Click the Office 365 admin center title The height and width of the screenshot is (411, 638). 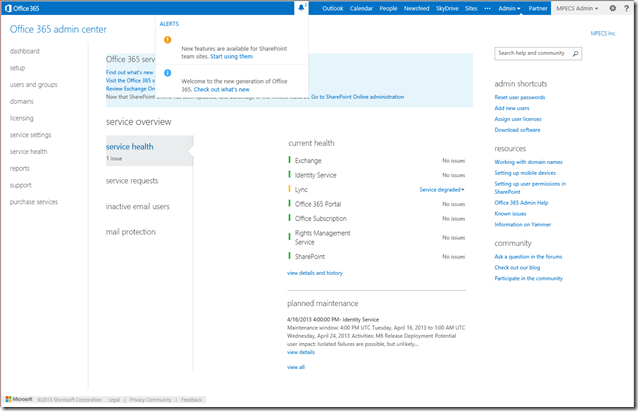click(x=58, y=29)
